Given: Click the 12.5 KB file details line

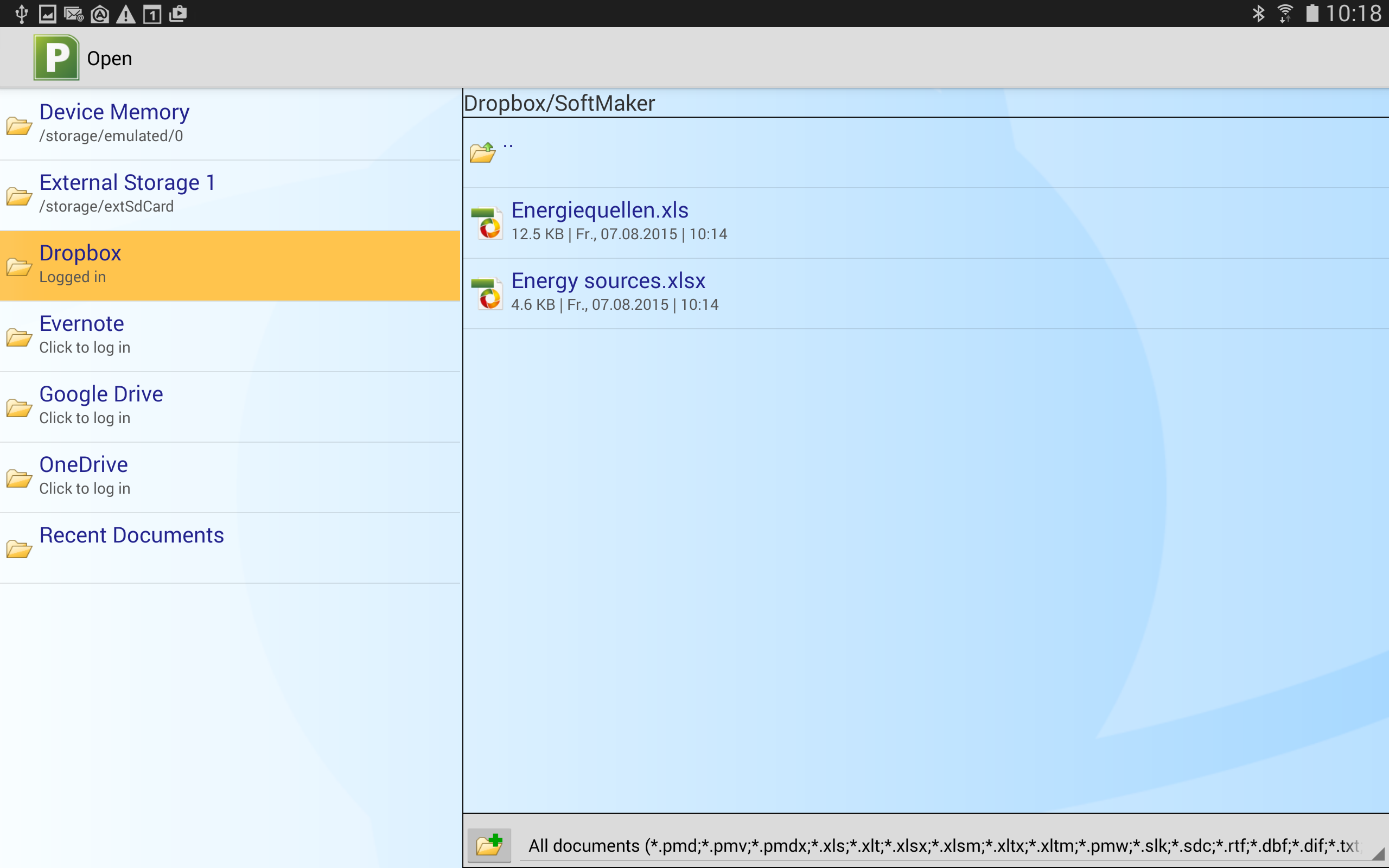Looking at the screenshot, I should click(x=619, y=234).
